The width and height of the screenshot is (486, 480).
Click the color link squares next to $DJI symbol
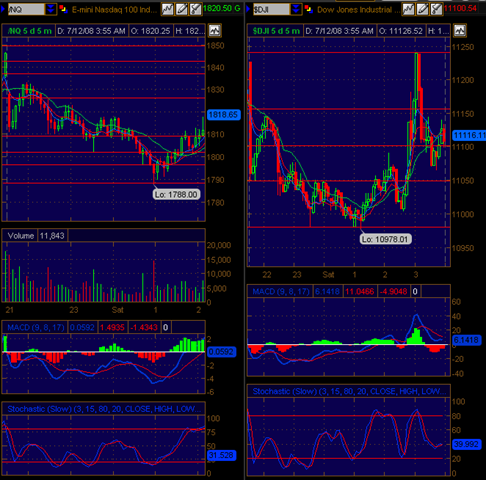pyautogui.click(x=309, y=9)
